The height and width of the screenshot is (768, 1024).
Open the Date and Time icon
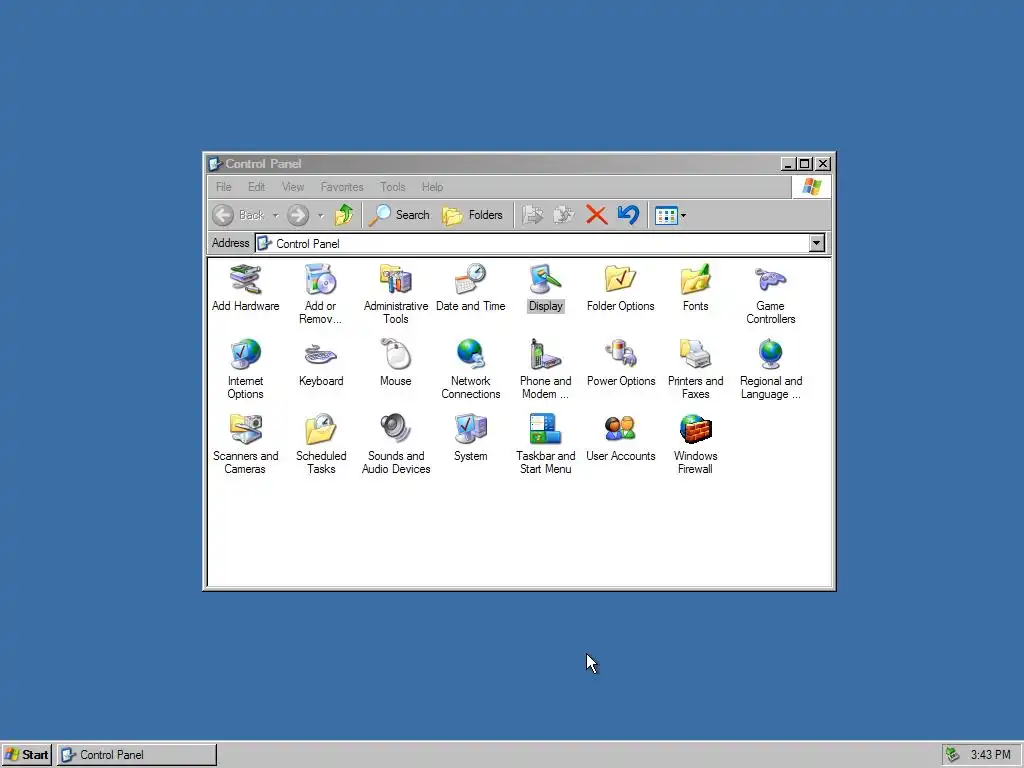[470, 280]
